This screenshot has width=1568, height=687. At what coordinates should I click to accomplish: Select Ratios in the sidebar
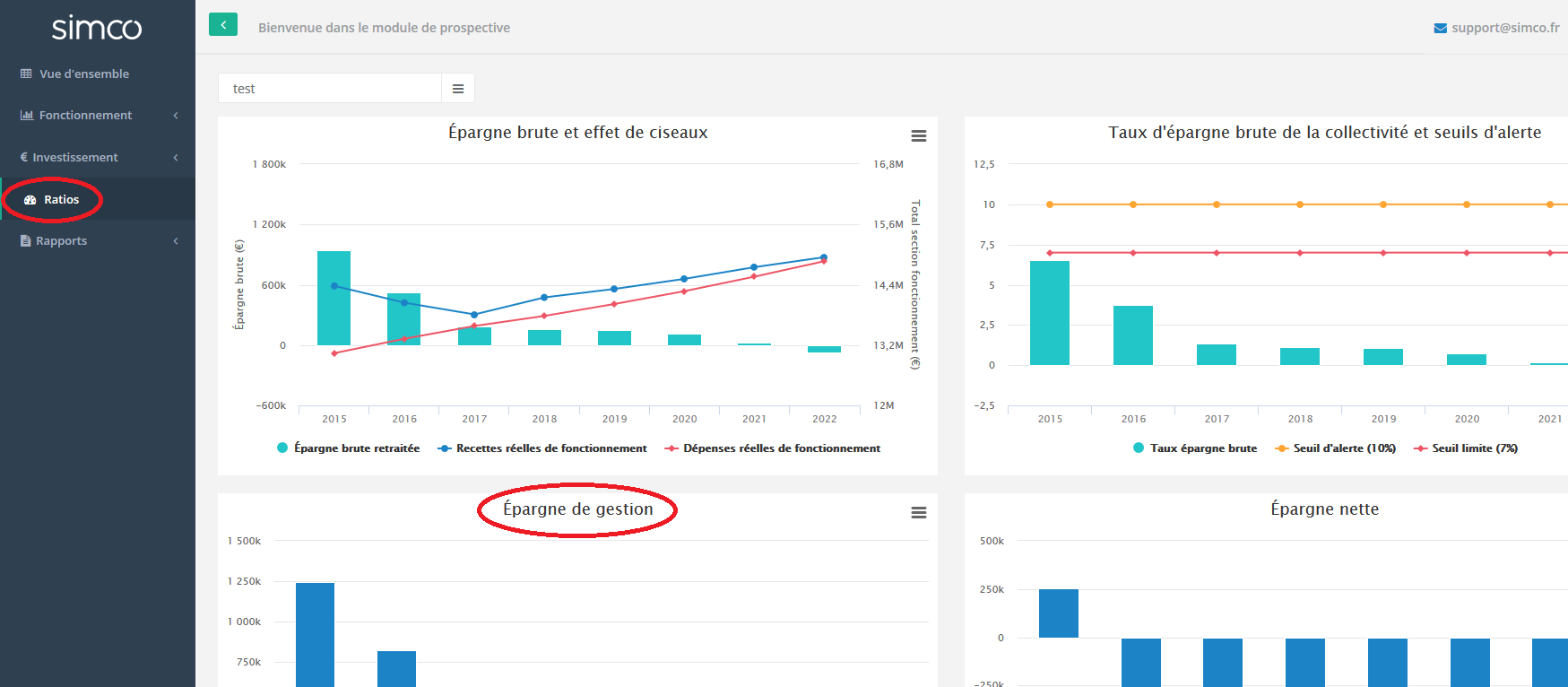[x=61, y=200]
